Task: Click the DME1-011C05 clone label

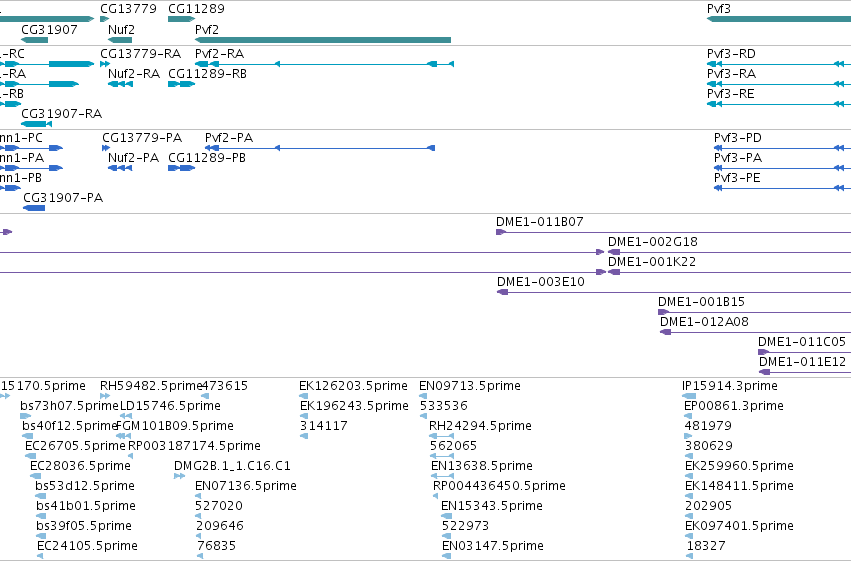Action: click(x=802, y=342)
